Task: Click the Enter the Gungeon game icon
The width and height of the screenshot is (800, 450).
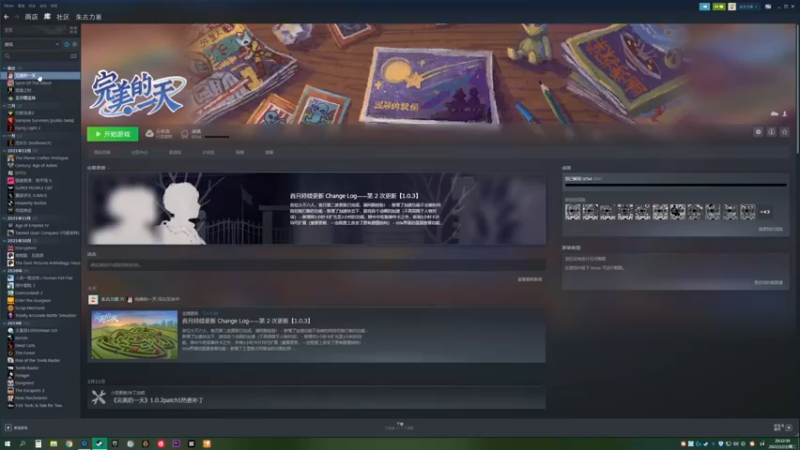Action: 10,301
